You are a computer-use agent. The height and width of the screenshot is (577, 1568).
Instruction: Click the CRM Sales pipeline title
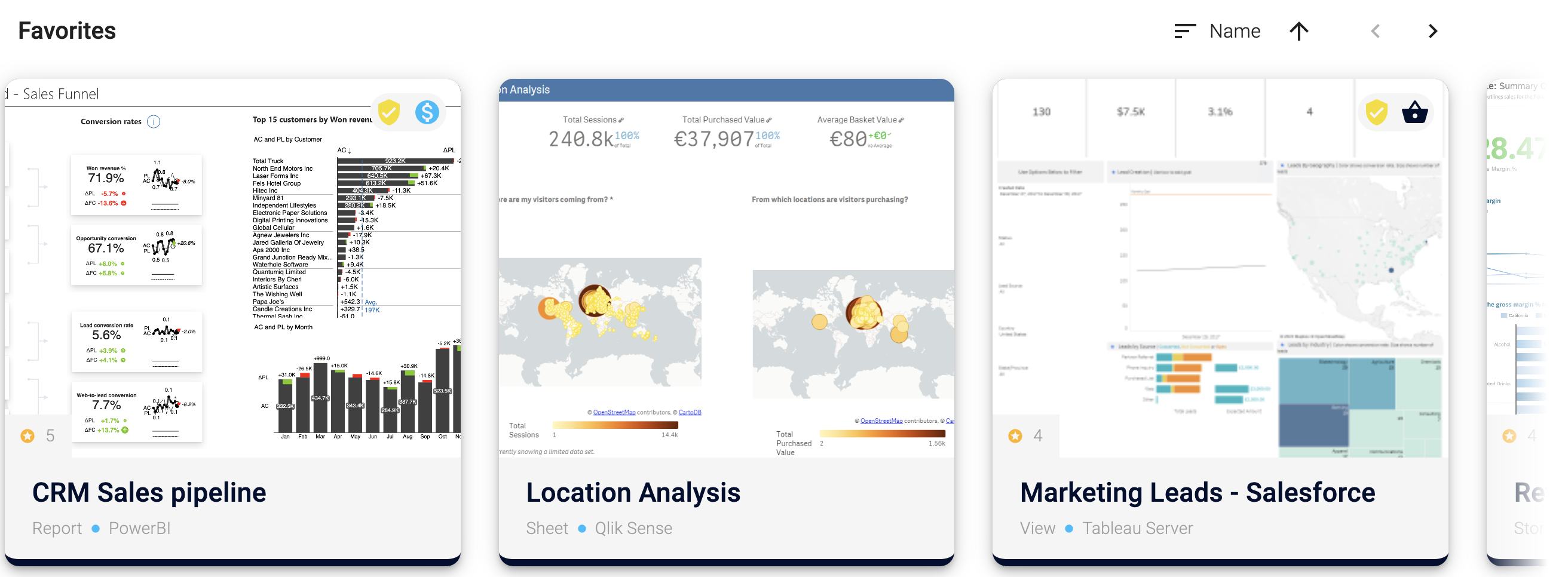pos(149,492)
